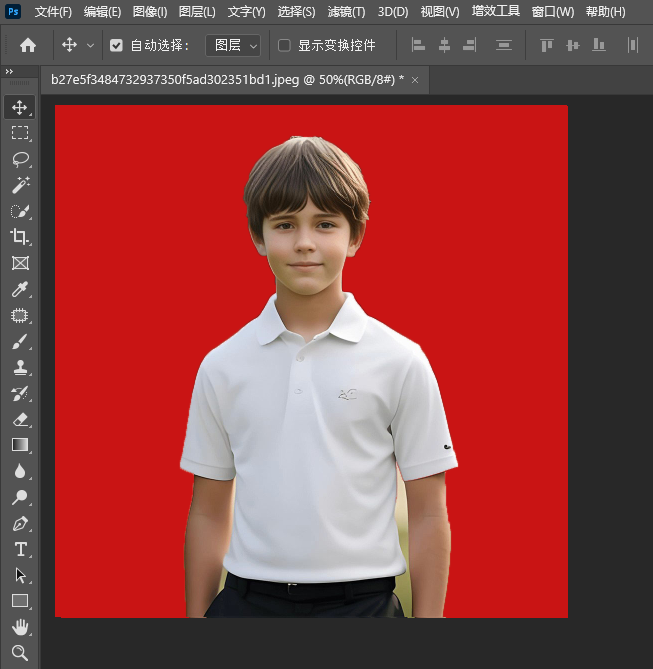Viewport: 653px width, 669px height.
Task: Align bottom edges
Action: pyautogui.click(x=599, y=45)
